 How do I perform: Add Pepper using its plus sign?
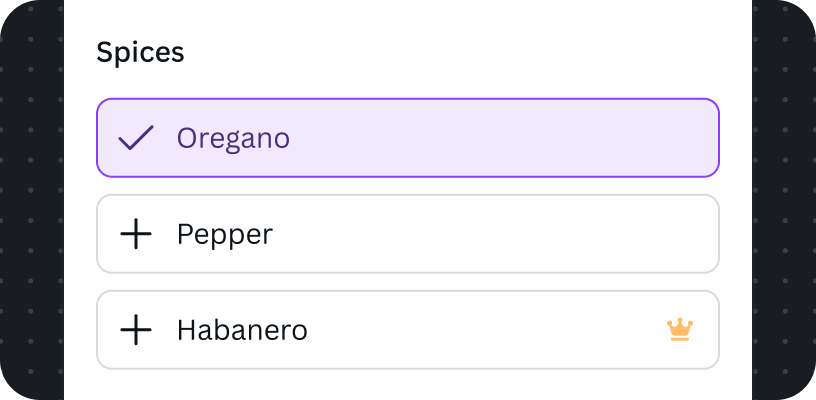136,234
